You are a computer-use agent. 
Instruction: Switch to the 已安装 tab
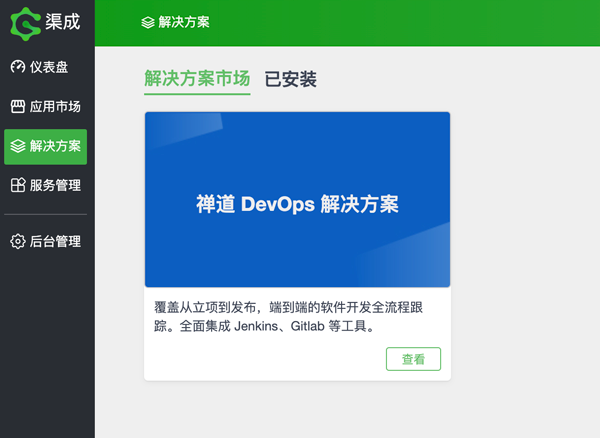point(290,79)
